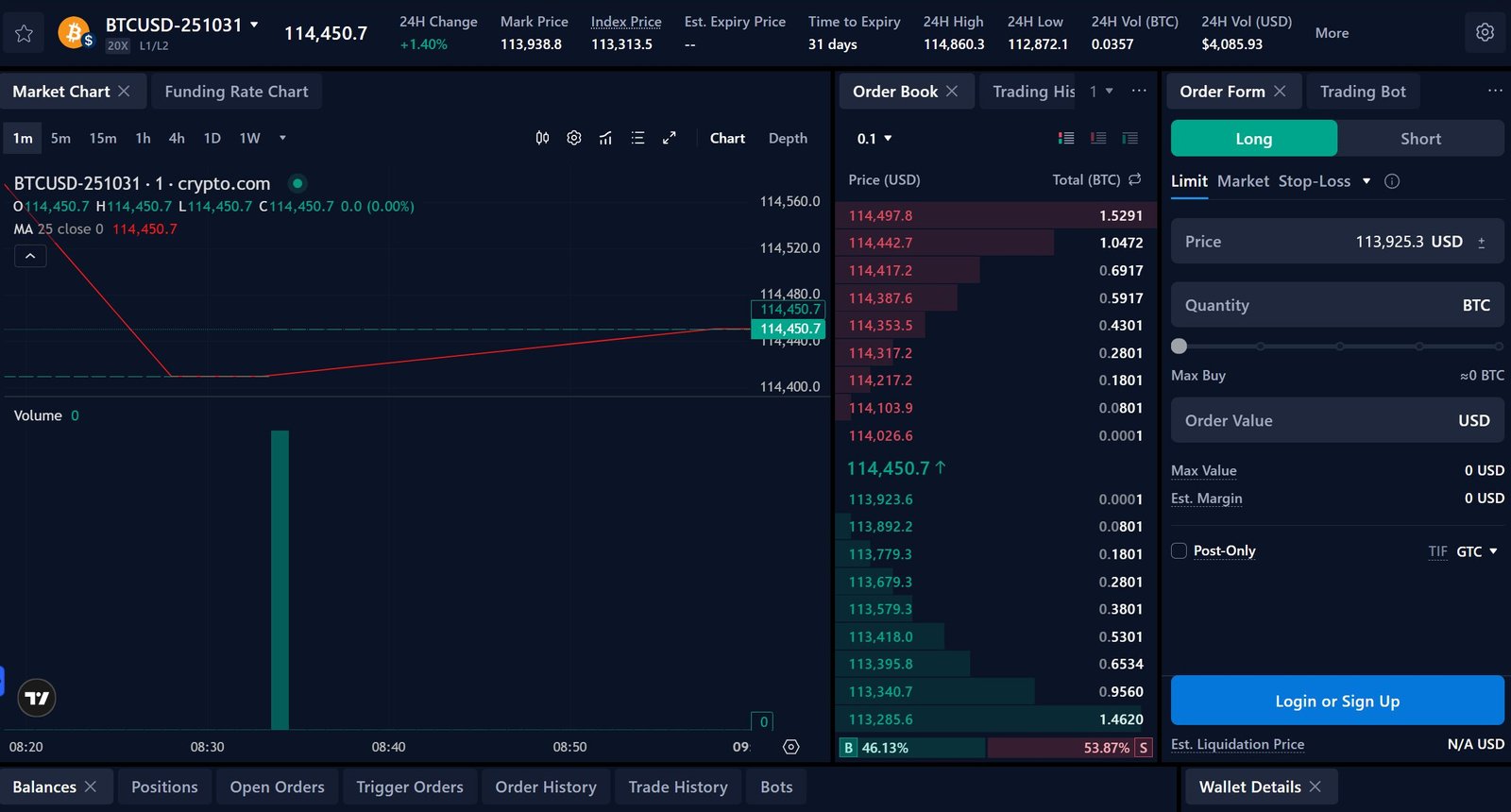Open Positions tab

point(164,787)
